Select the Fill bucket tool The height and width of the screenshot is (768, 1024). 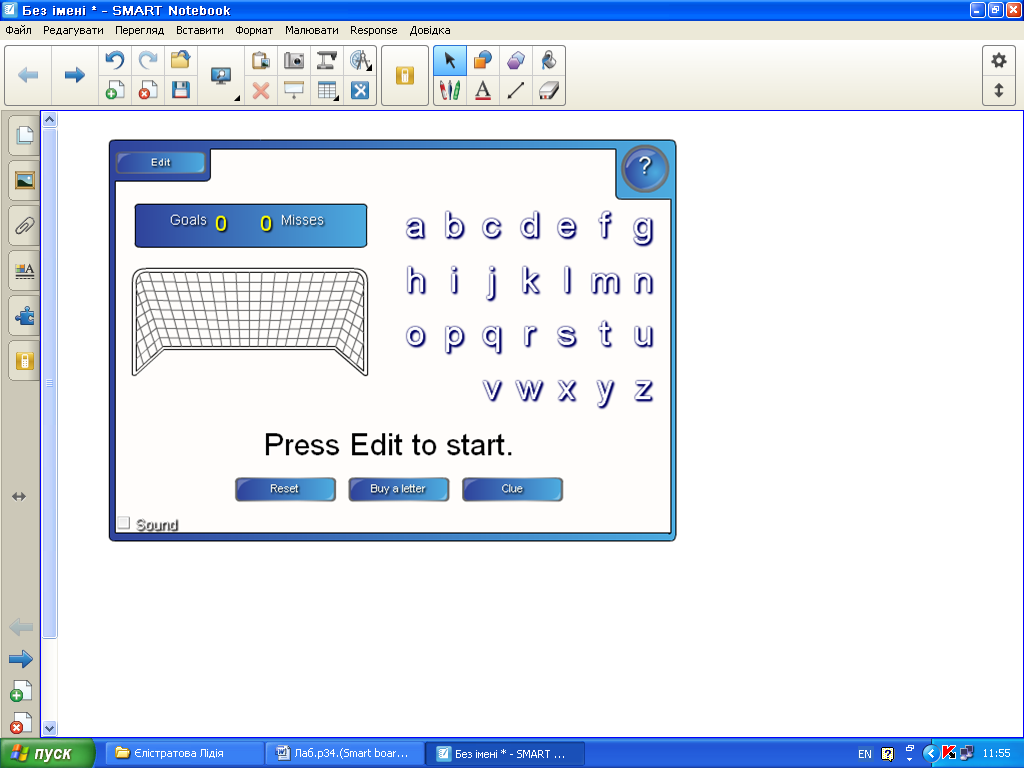549,61
